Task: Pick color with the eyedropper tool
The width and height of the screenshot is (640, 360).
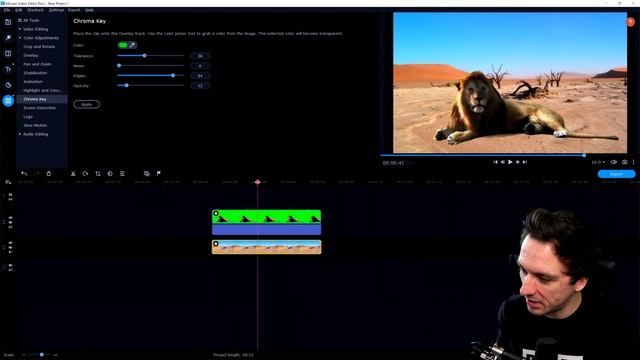Action: 132,45
